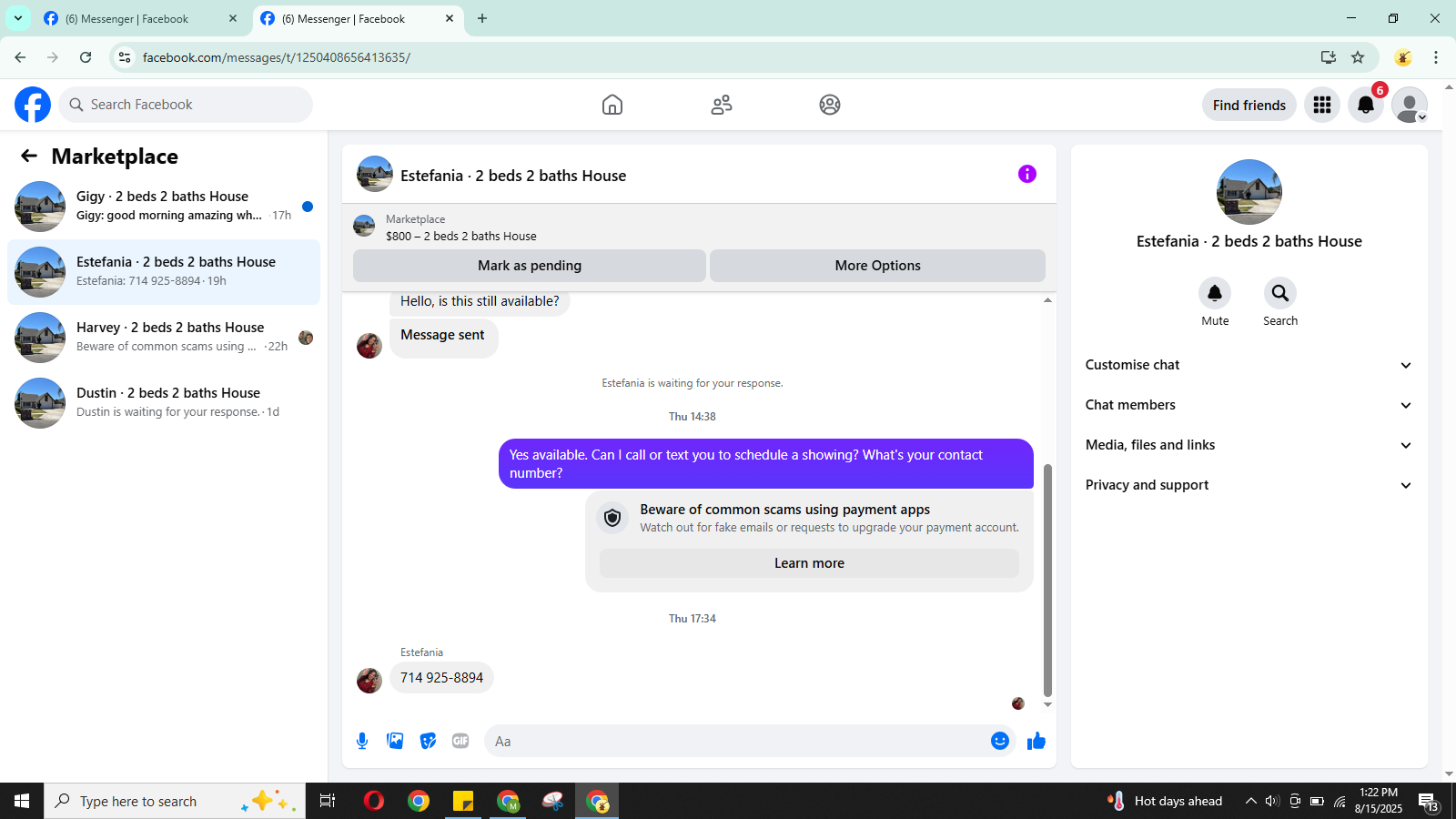Open Task View on the taskbar

click(x=328, y=801)
